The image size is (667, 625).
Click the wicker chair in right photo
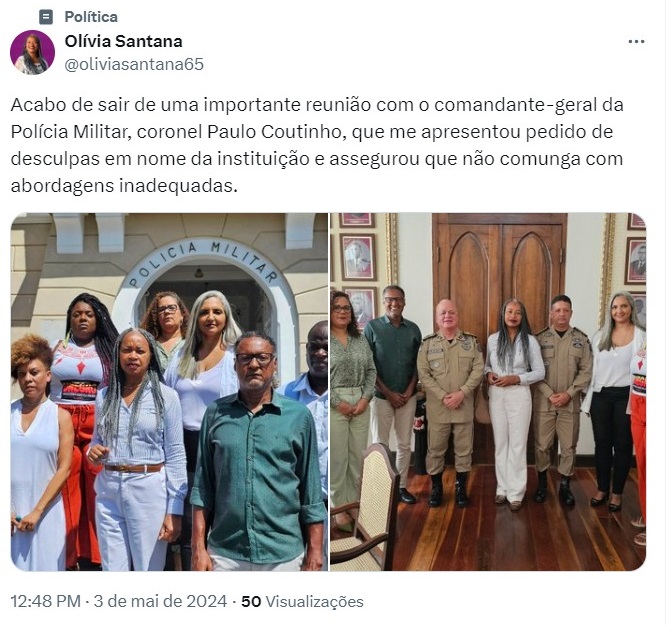click(x=366, y=506)
